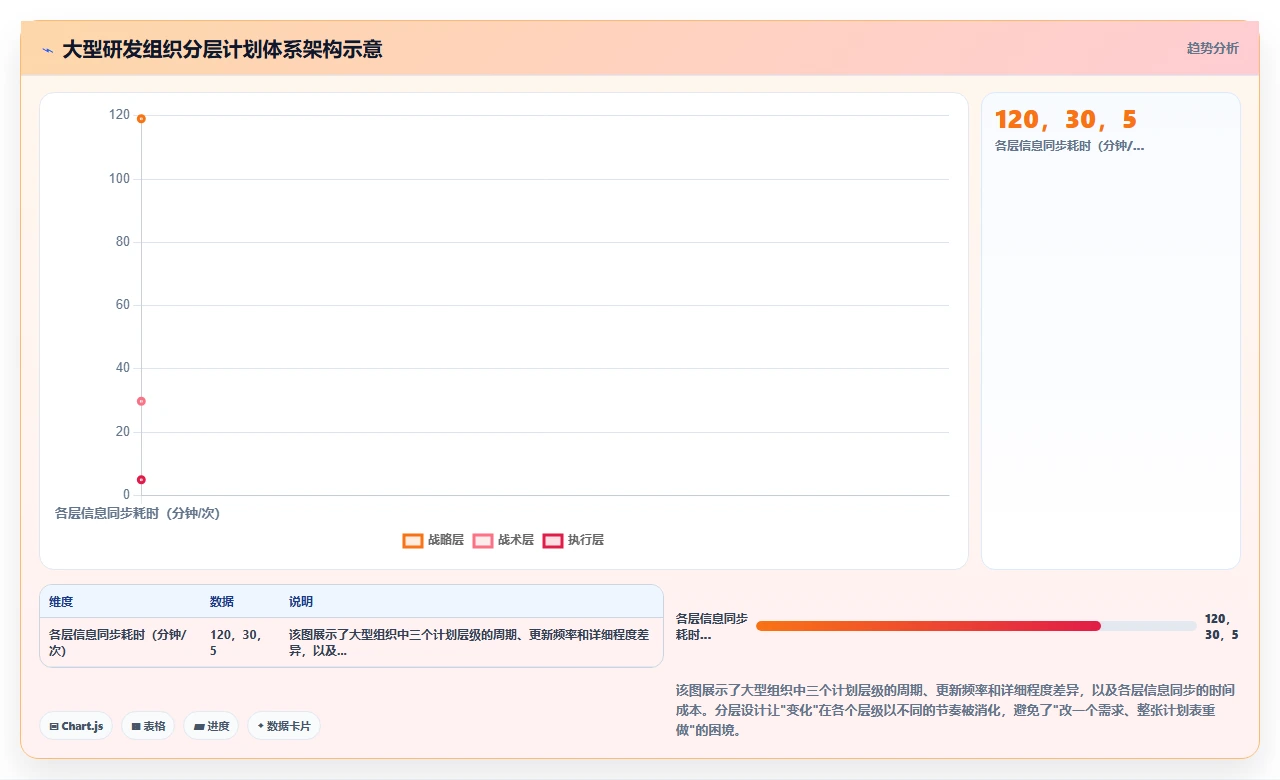Select the table description starting 该图展示了大型组织
The image size is (1280, 780).
coord(469,642)
